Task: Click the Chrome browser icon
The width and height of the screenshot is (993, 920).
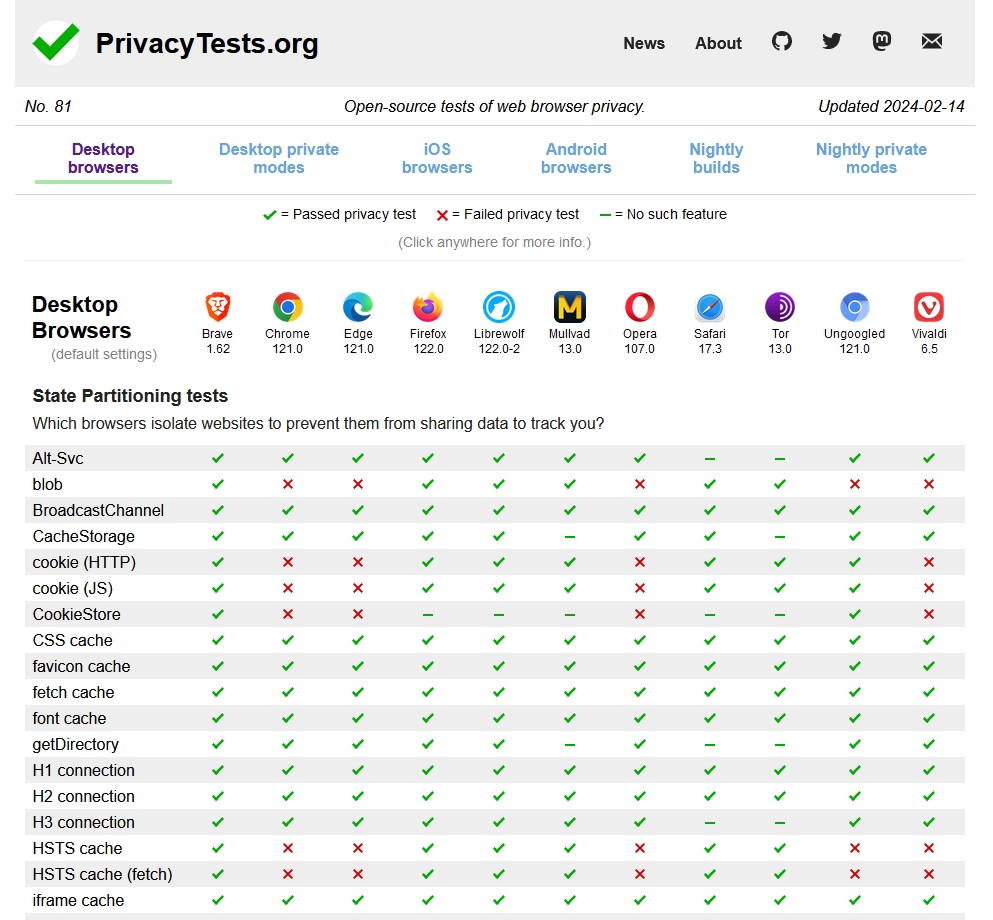Action: [288, 307]
